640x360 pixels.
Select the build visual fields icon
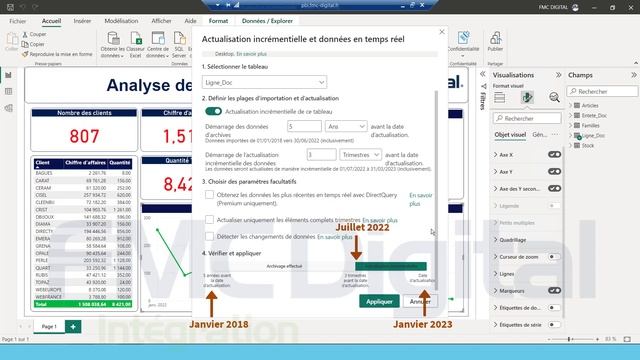pos(500,98)
